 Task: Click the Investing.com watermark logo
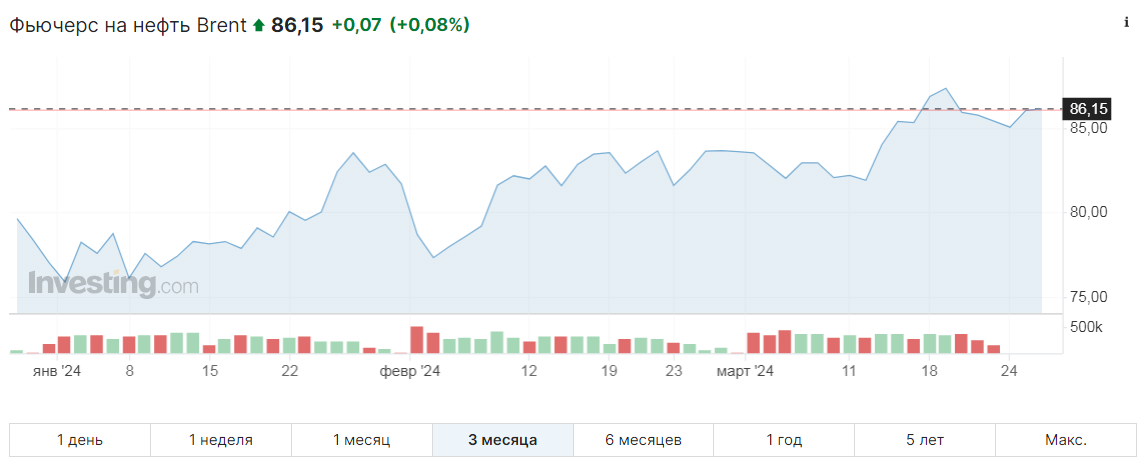click(x=113, y=285)
